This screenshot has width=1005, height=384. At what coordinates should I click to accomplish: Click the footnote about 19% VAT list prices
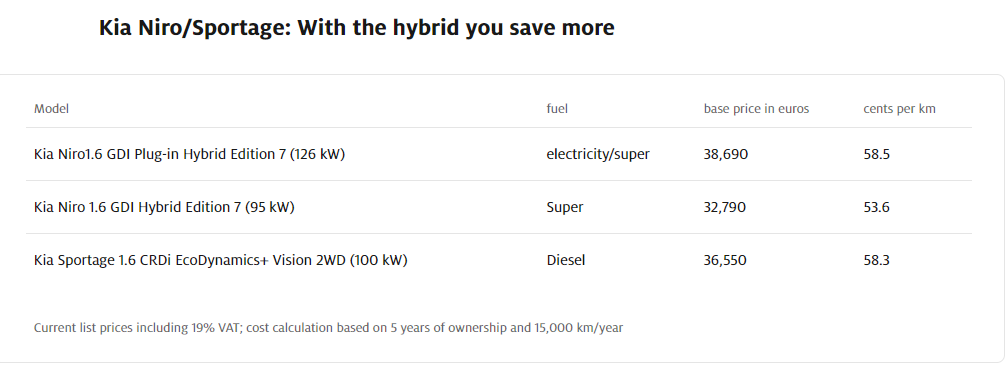tap(328, 328)
